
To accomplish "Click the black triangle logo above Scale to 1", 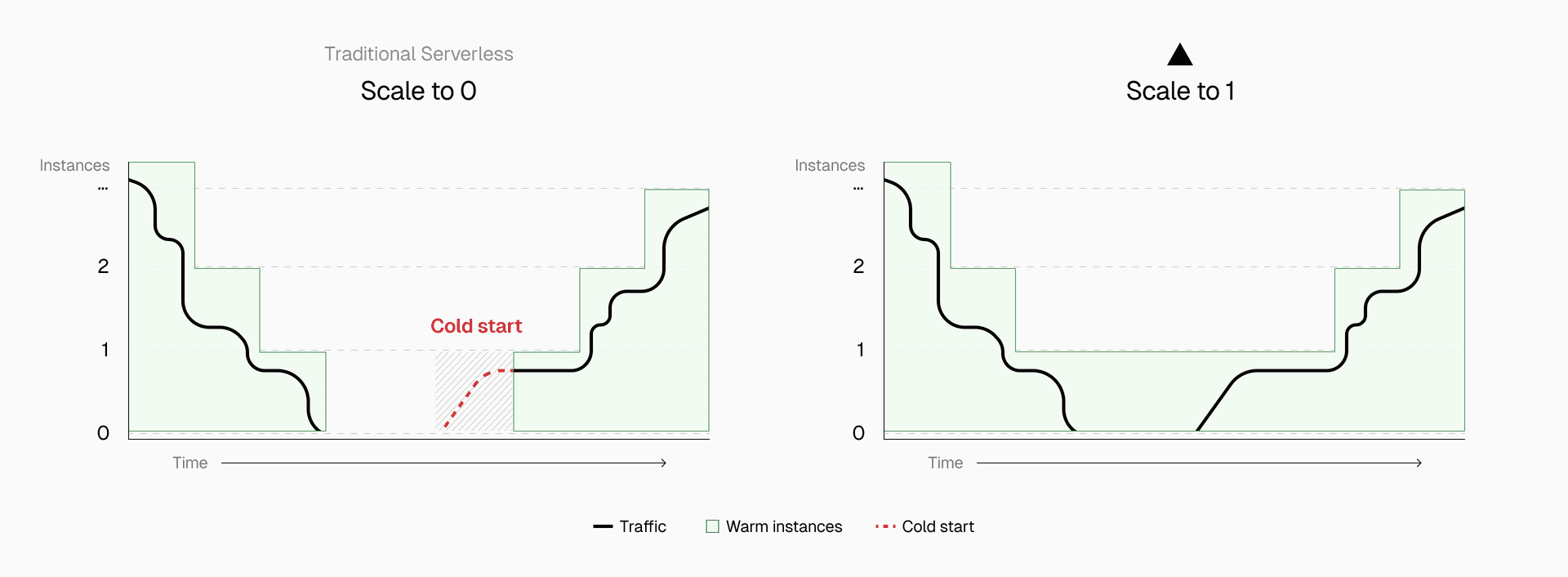I will point(1179,56).
